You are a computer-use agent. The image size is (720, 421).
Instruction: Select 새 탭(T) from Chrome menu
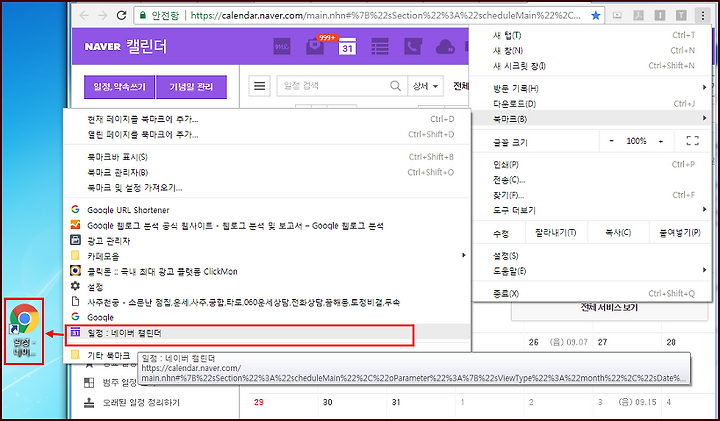tap(591, 35)
